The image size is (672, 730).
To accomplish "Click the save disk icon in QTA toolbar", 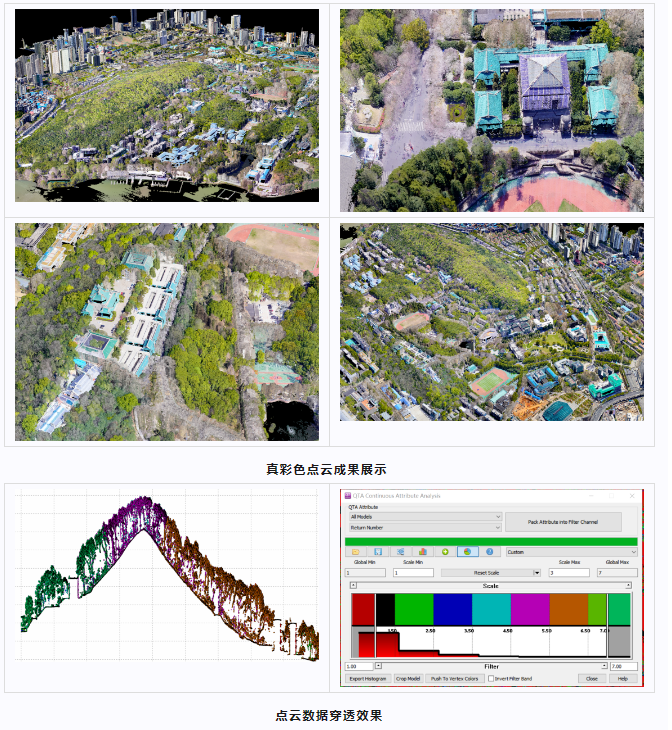I will [378, 552].
